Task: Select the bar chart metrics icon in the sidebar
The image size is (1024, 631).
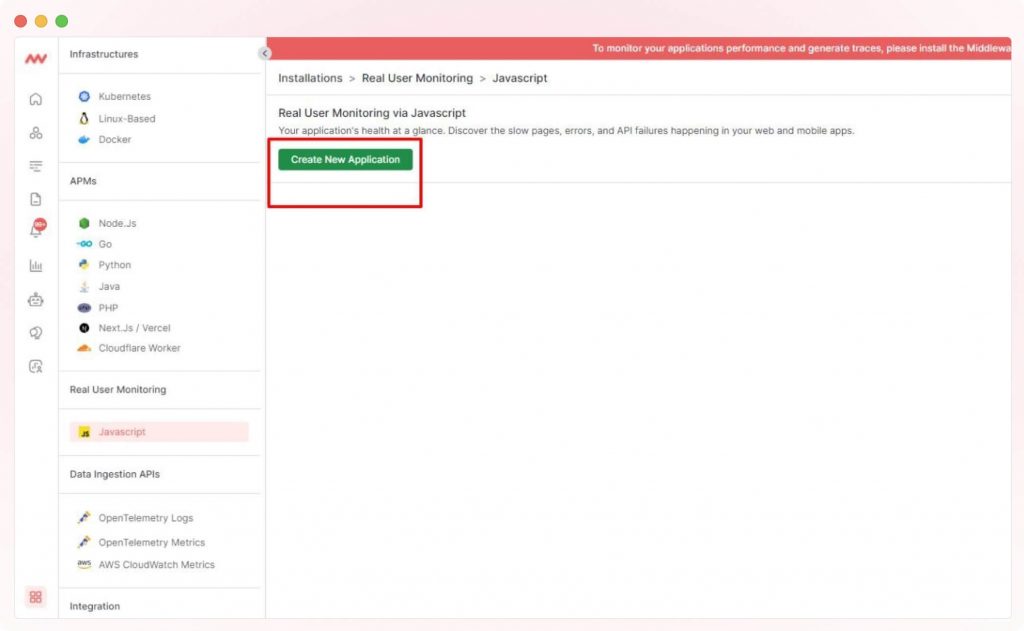Action: (35, 265)
